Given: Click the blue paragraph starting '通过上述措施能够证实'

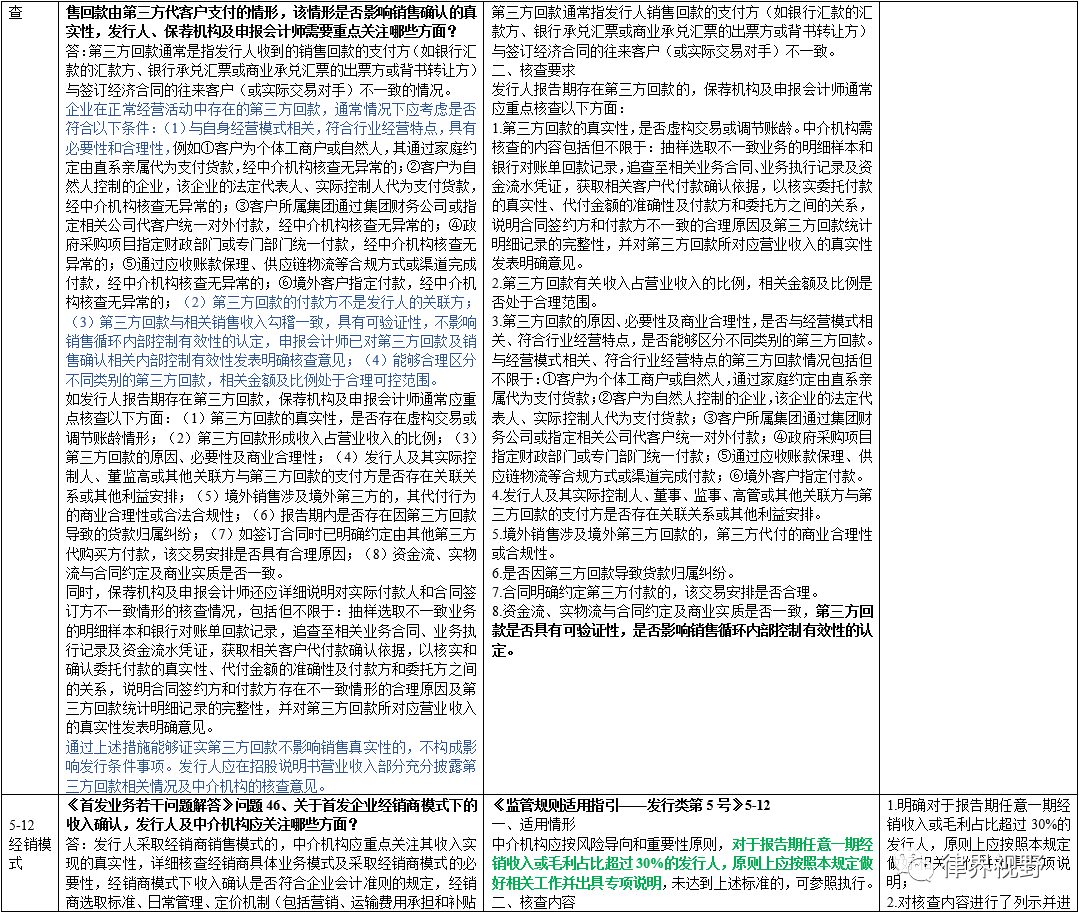Looking at the screenshot, I should pyautogui.click(x=271, y=766).
